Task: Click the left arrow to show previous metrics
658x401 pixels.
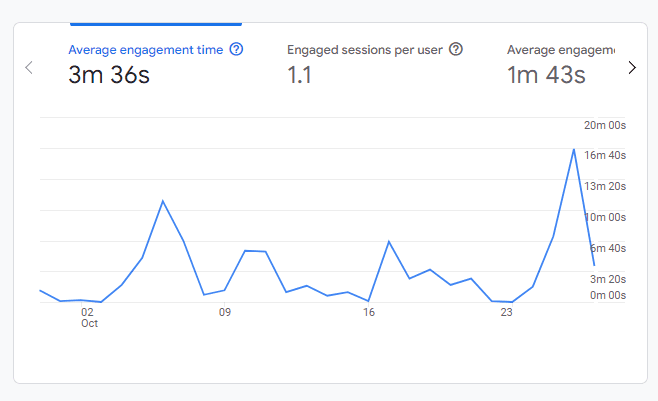Action: 29,67
